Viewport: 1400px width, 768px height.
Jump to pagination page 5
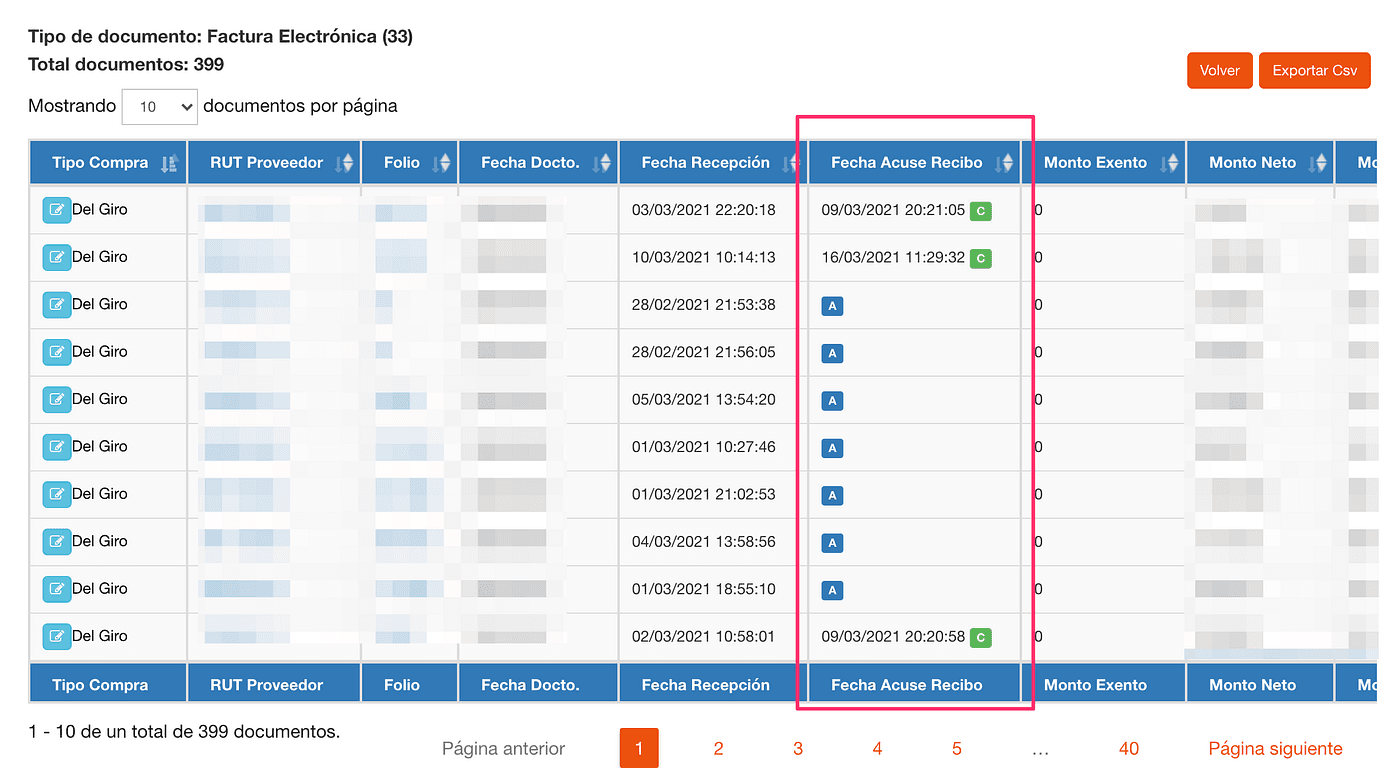(957, 749)
